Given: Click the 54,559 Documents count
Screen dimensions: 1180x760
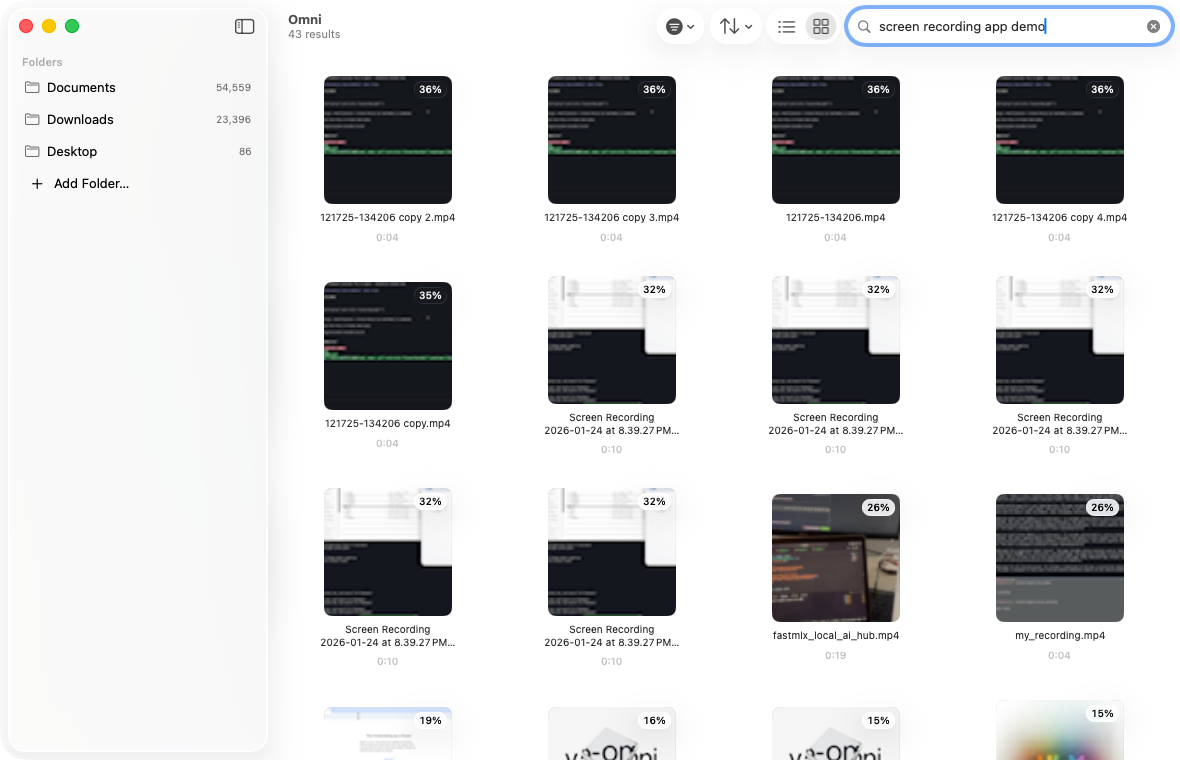Looking at the screenshot, I should (x=233, y=87).
